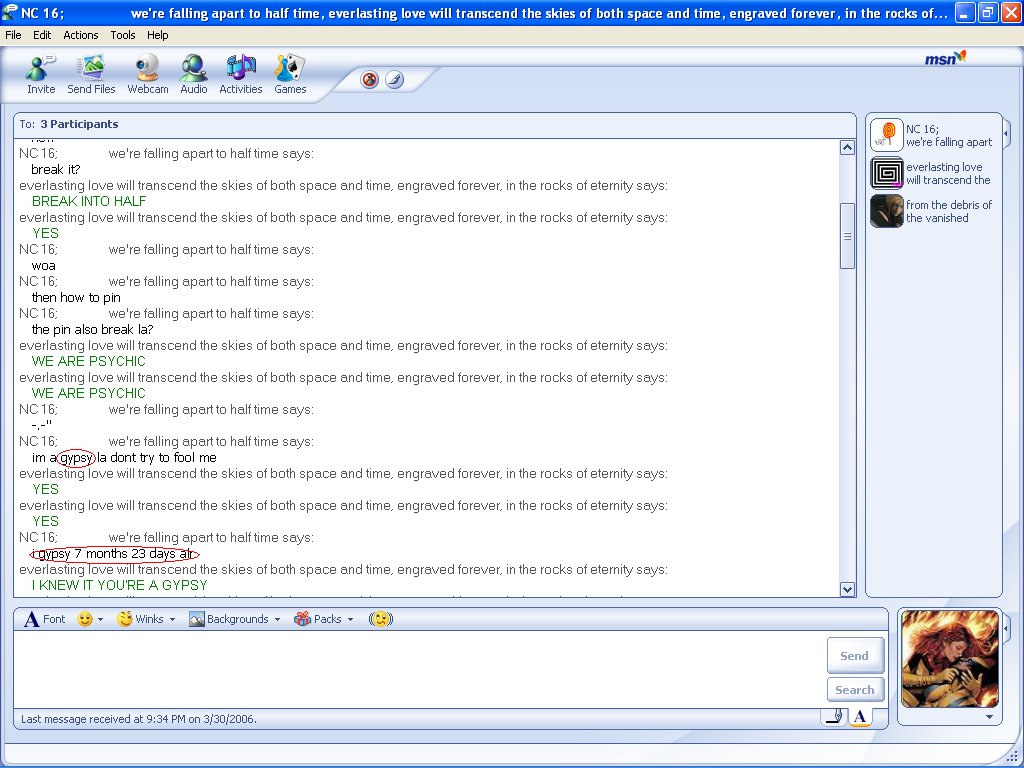Click the 'NC 16; we're falling apart' participant name

[948, 135]
